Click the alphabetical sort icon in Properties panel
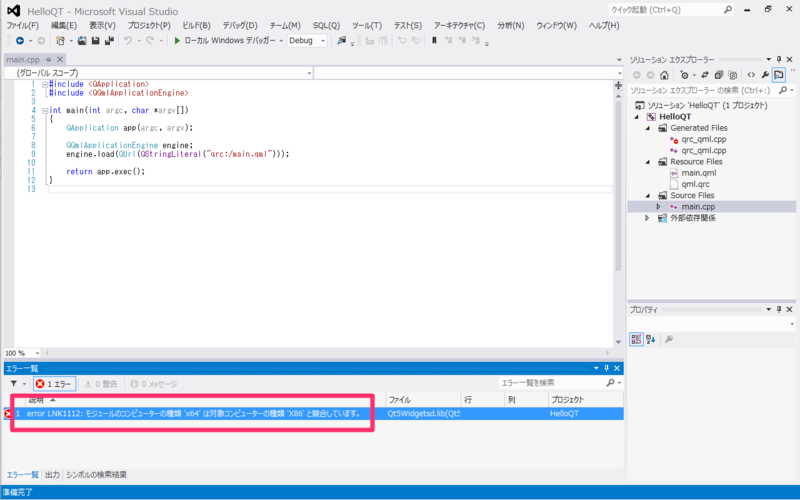 pos(651,339)
